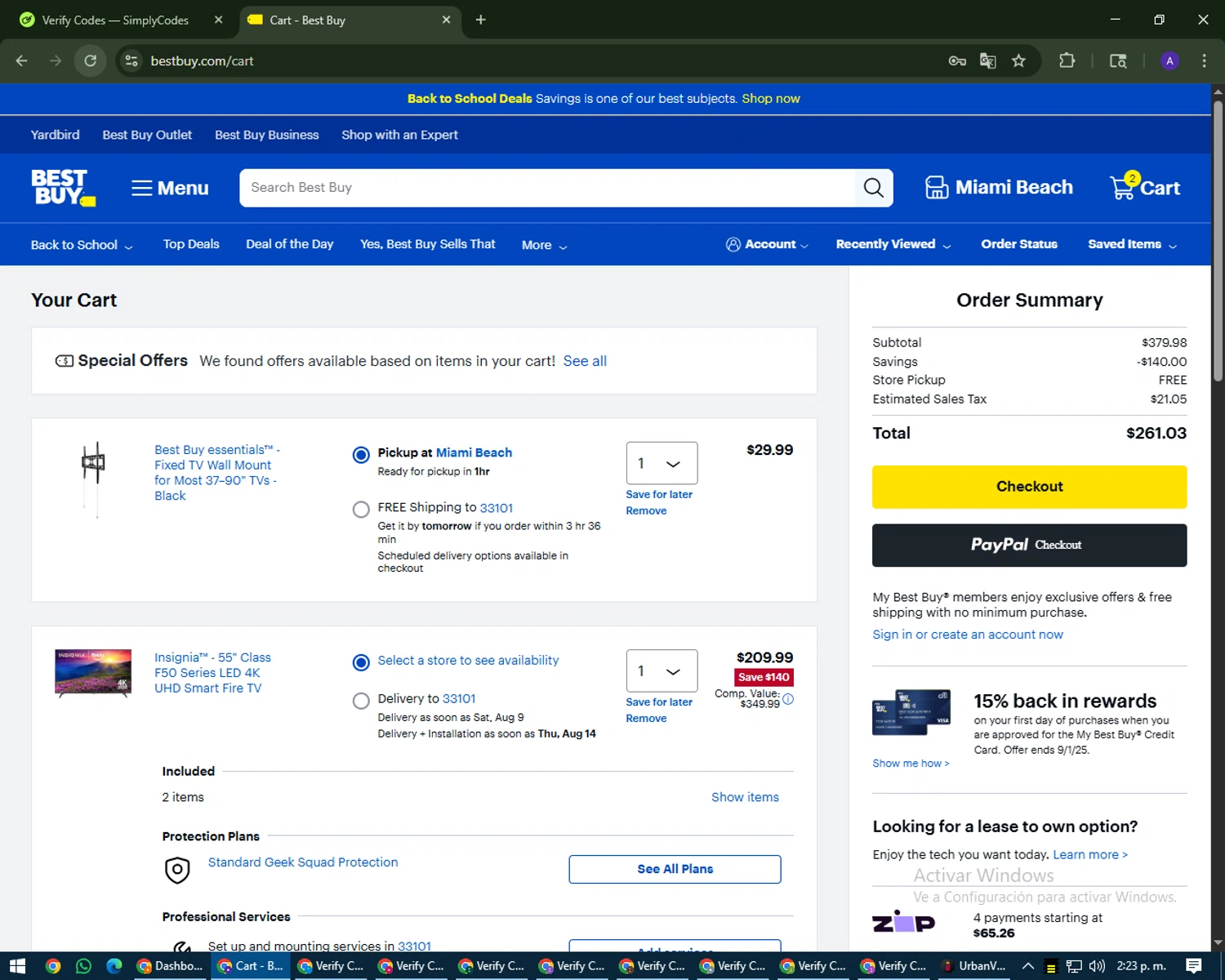Pay with PayPal Checkout button
This screenshot has height=980, width=1225.
pyautogui.click(x=1029, y=545)
